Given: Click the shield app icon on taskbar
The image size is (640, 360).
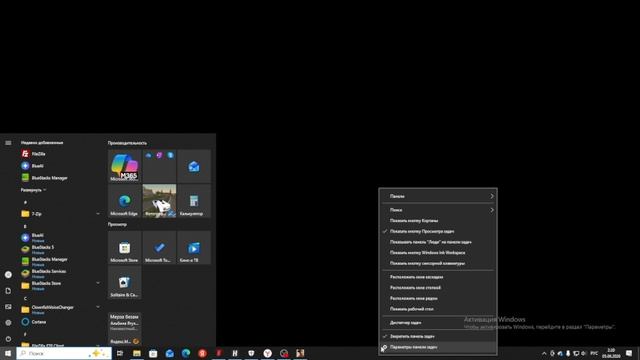Looking at the screenshot, I should click(251, 353).
